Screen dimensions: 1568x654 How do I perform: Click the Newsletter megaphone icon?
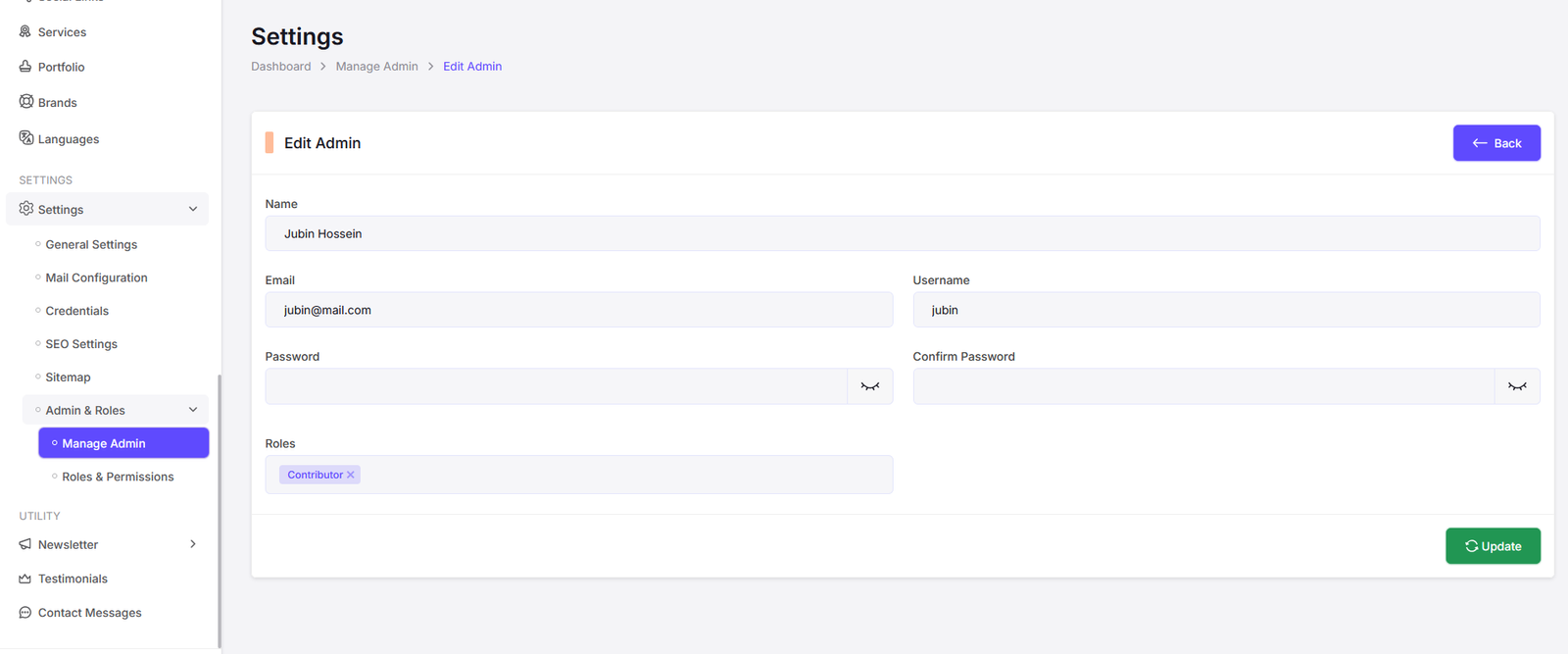[x=25, y=544]
